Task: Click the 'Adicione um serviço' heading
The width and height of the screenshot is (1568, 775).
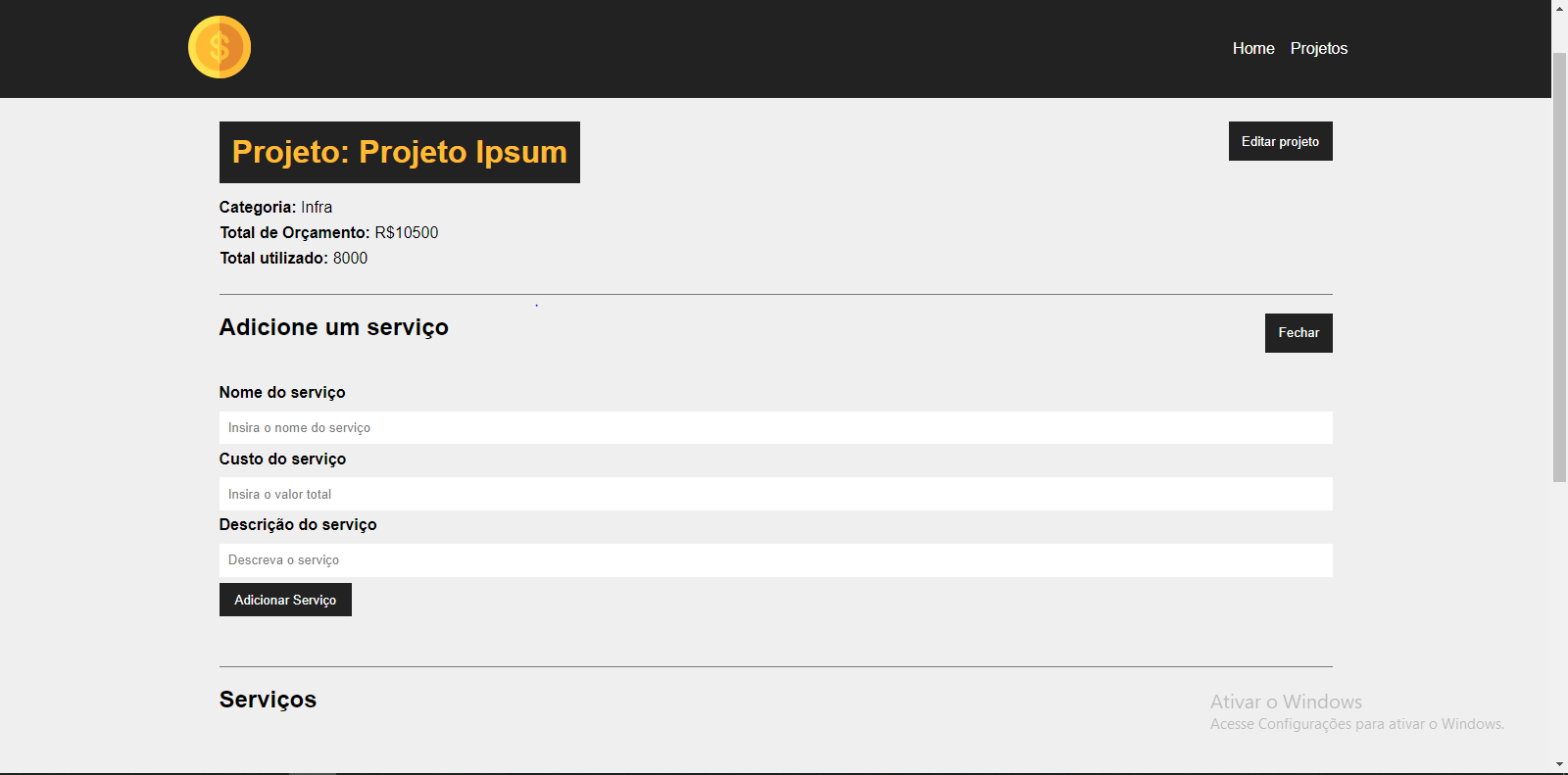Action: point(333,327)
